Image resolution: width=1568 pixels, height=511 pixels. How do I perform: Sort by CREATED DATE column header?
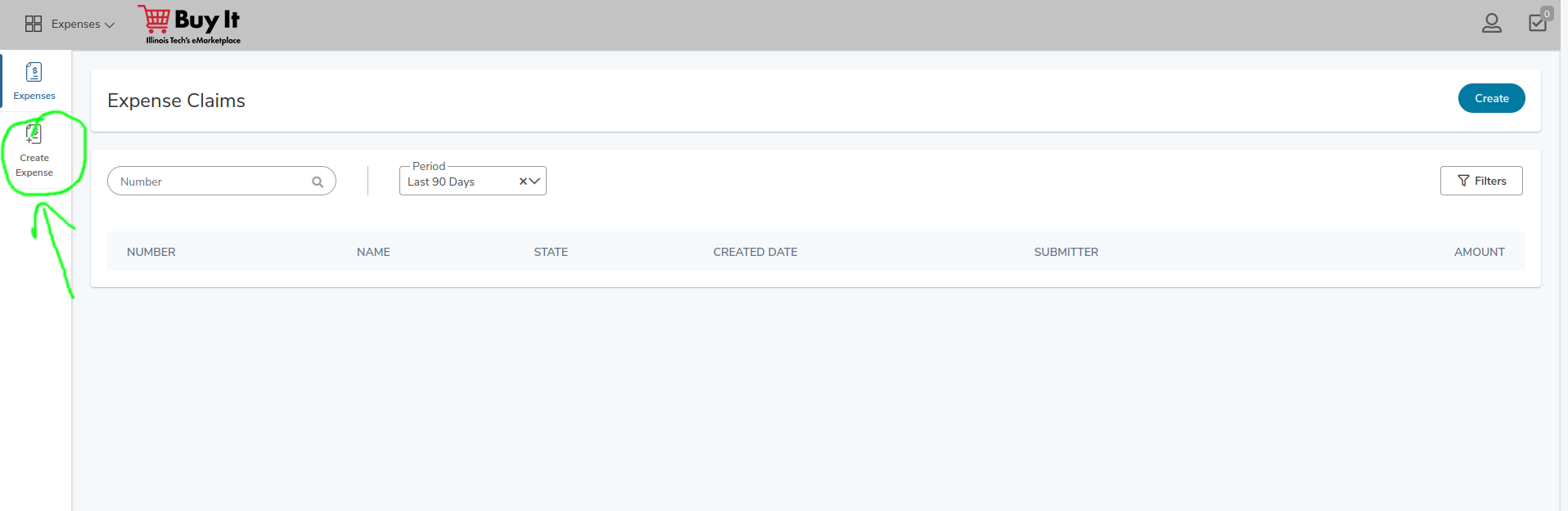(x=755, y=252)
